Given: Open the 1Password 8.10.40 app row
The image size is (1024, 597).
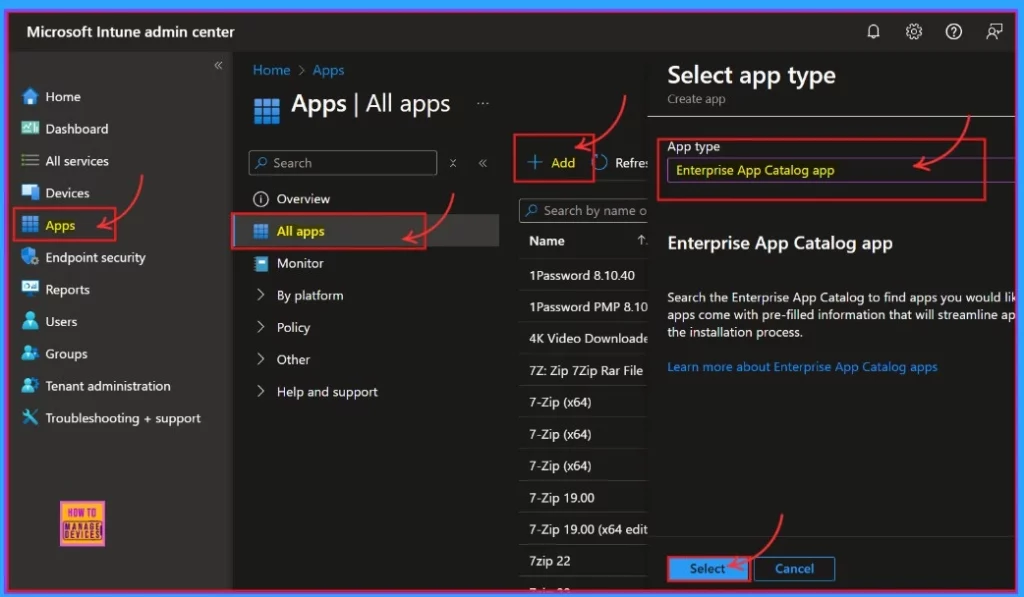Looking at the screenshot, I should pyautogui.click(x=583, y=275).
